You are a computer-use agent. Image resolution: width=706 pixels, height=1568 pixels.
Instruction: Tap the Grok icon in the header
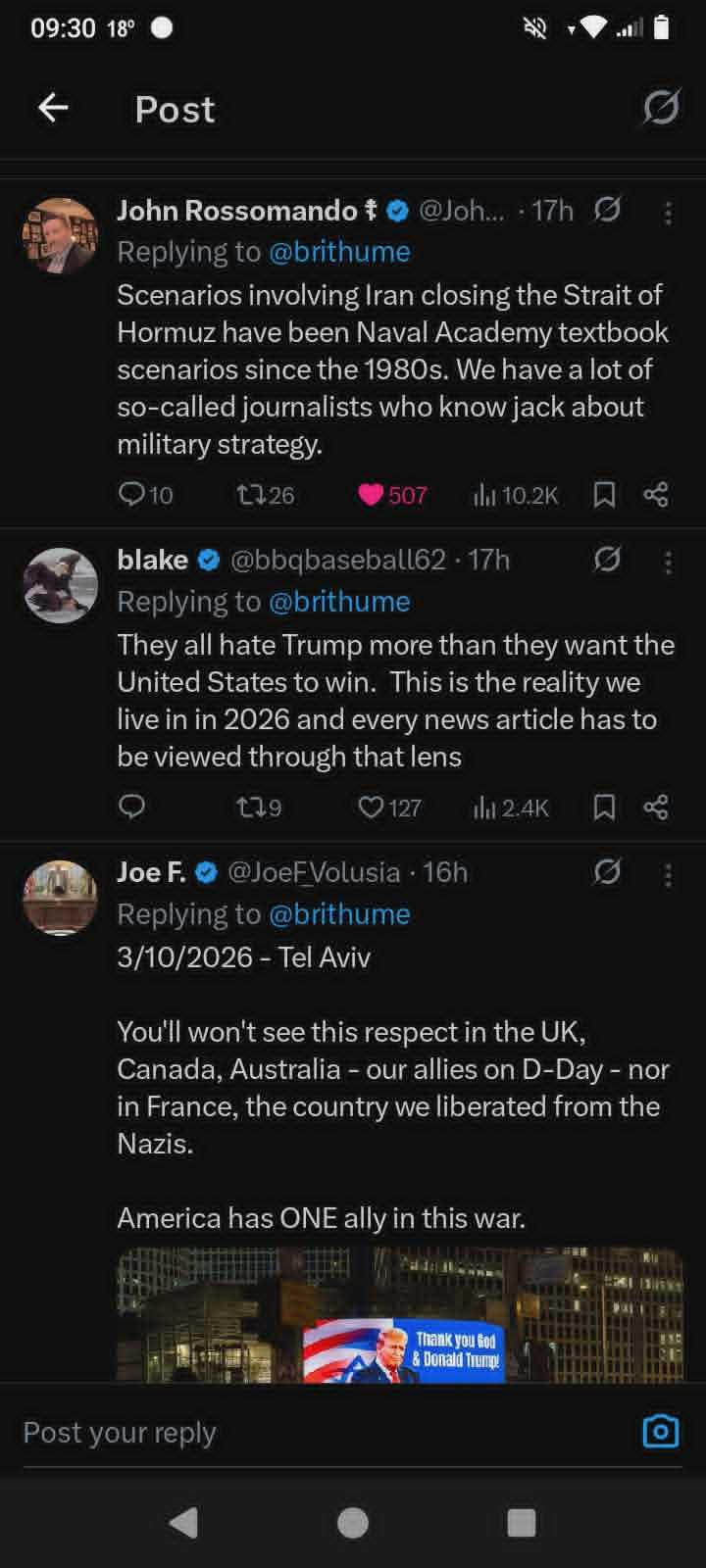click(x=661, y=108)
